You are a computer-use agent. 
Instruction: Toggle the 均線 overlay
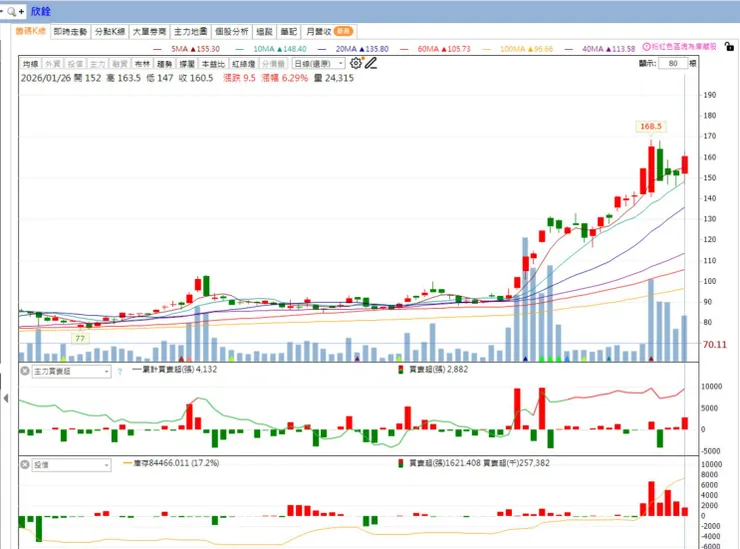click(30, 64)
